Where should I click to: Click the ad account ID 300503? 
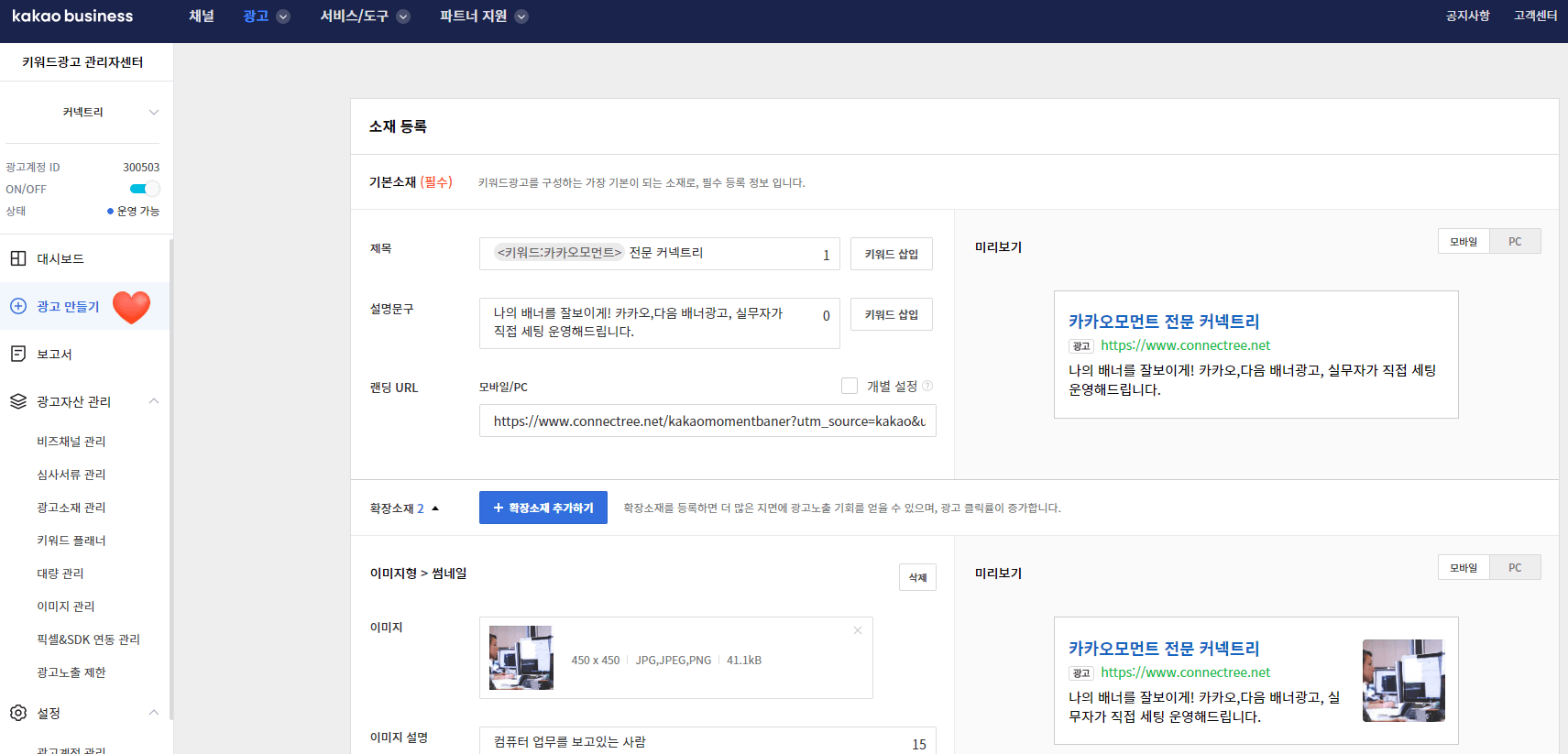tap(141, 168)
